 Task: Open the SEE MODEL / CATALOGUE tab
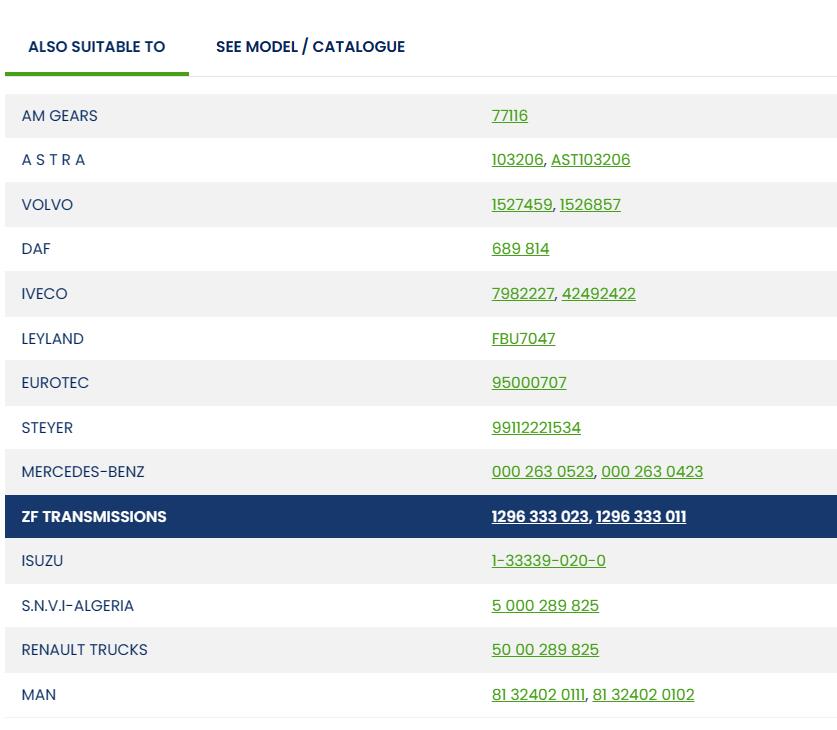pos(310,47)
